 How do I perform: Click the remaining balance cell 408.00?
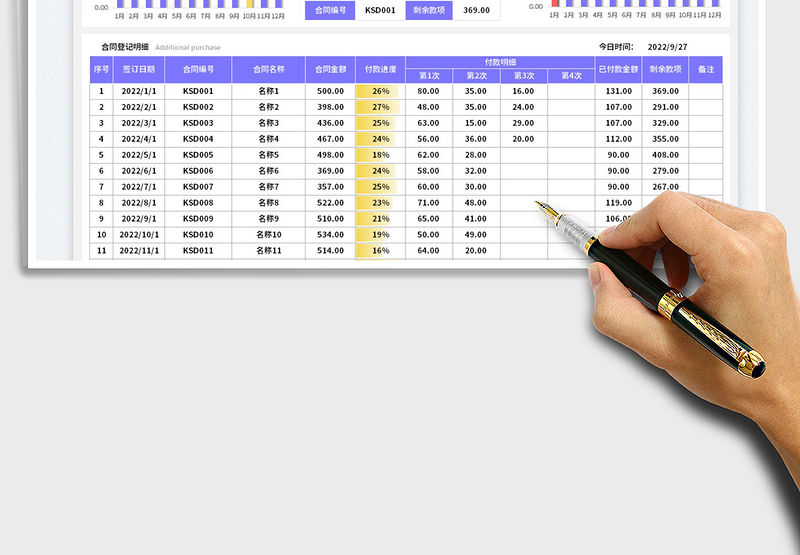[x=665, y=155]
